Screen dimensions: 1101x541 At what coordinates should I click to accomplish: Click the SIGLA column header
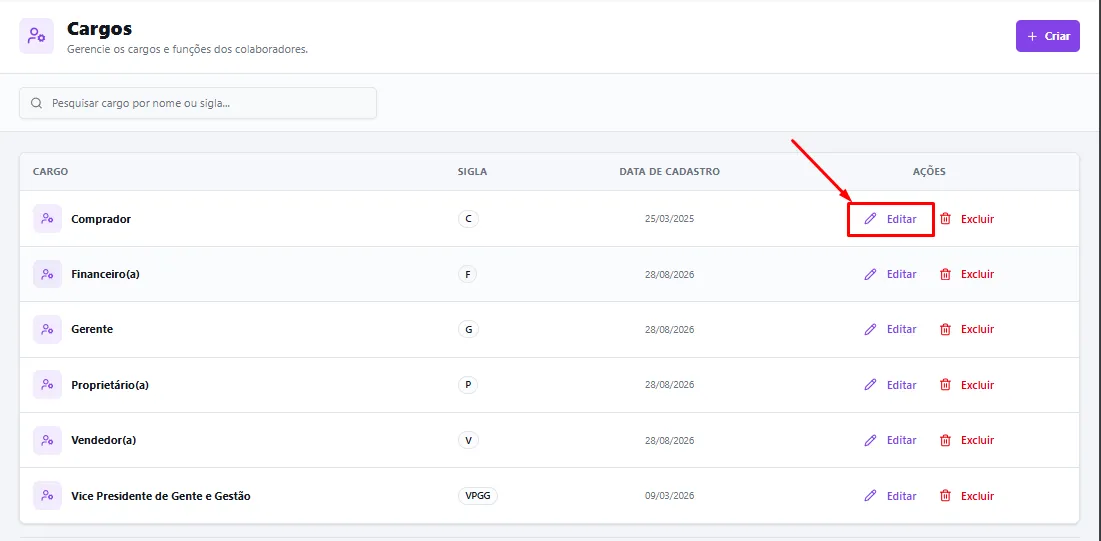(x=473, y=171)
